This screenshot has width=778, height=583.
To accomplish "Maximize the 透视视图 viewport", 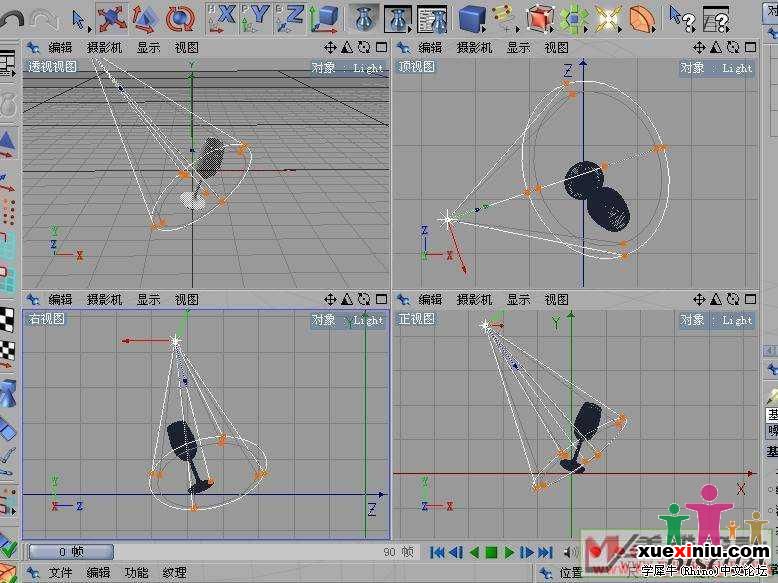I will click(382, 48).
